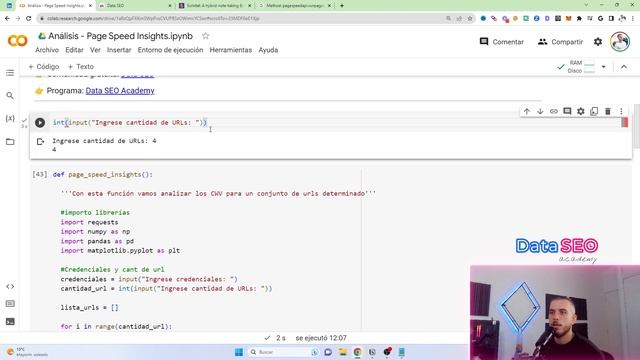Open variables inspector {x}
The height and width of the screenshot is (360, 640).
[10, 118]
